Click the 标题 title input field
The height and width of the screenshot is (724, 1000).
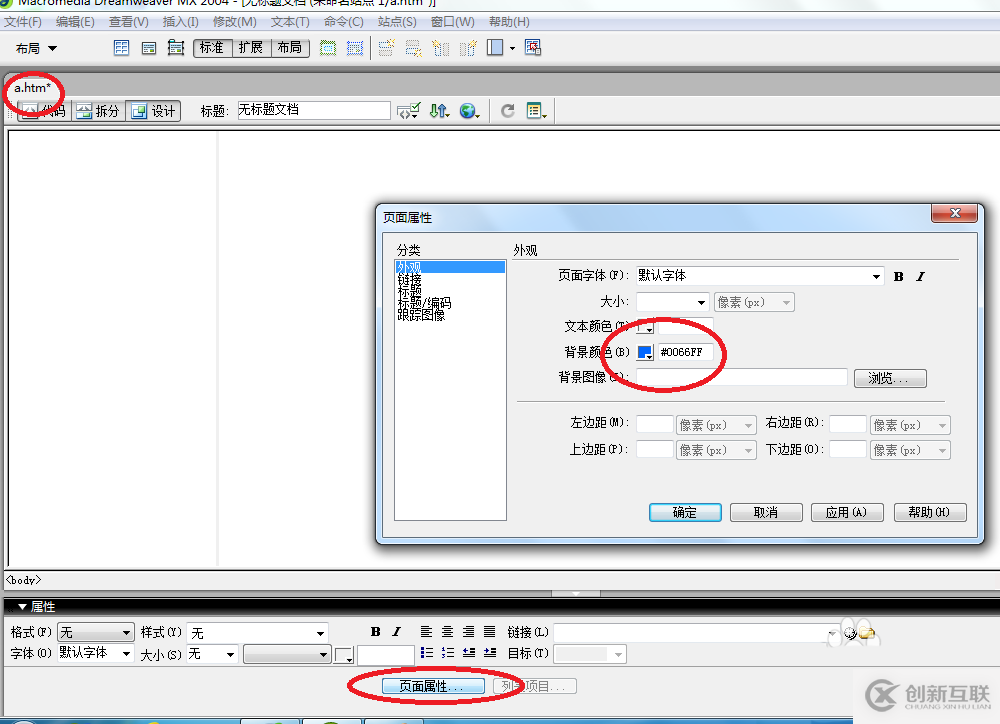click(313, 110)
